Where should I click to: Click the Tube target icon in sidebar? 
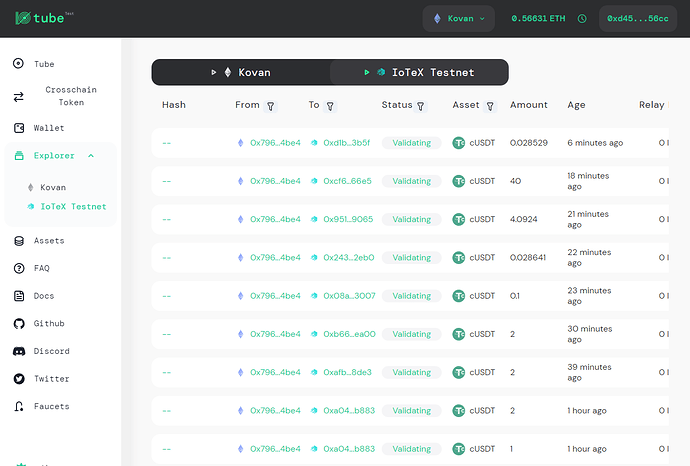pos(18,63)
